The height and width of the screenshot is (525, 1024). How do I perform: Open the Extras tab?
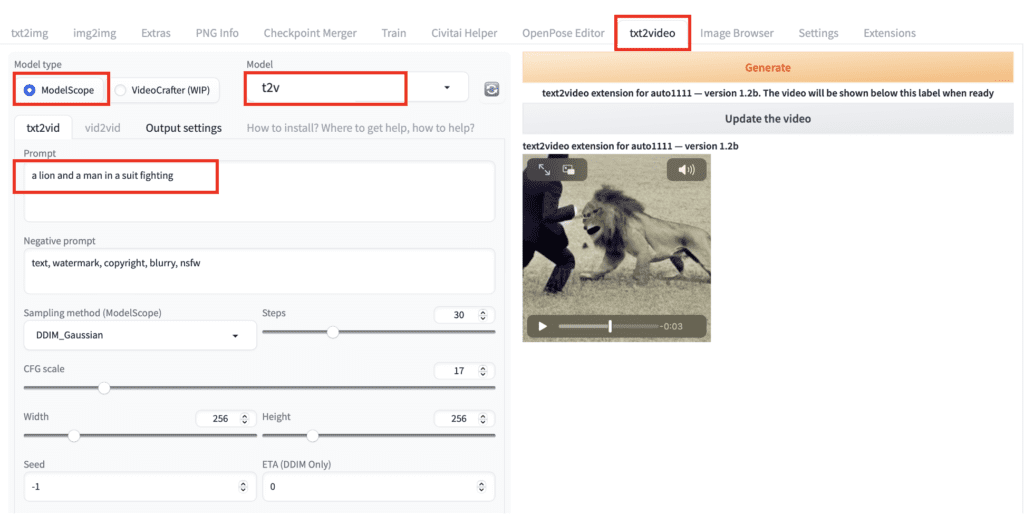coord(155,33)
